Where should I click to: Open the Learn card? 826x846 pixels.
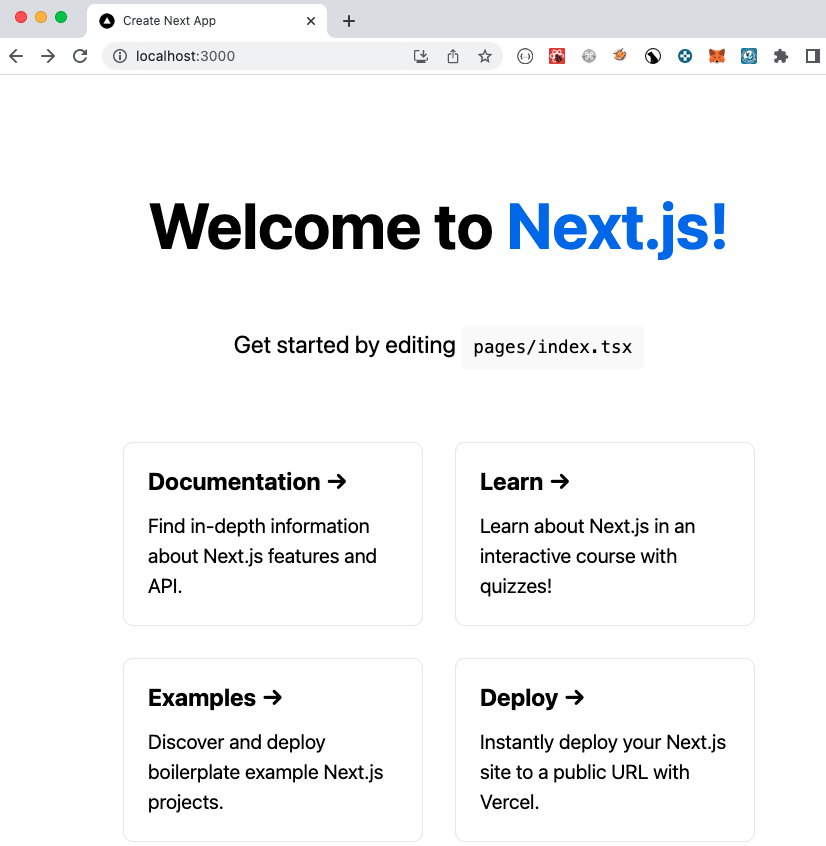pyautogui.click(x=605, y=534)
